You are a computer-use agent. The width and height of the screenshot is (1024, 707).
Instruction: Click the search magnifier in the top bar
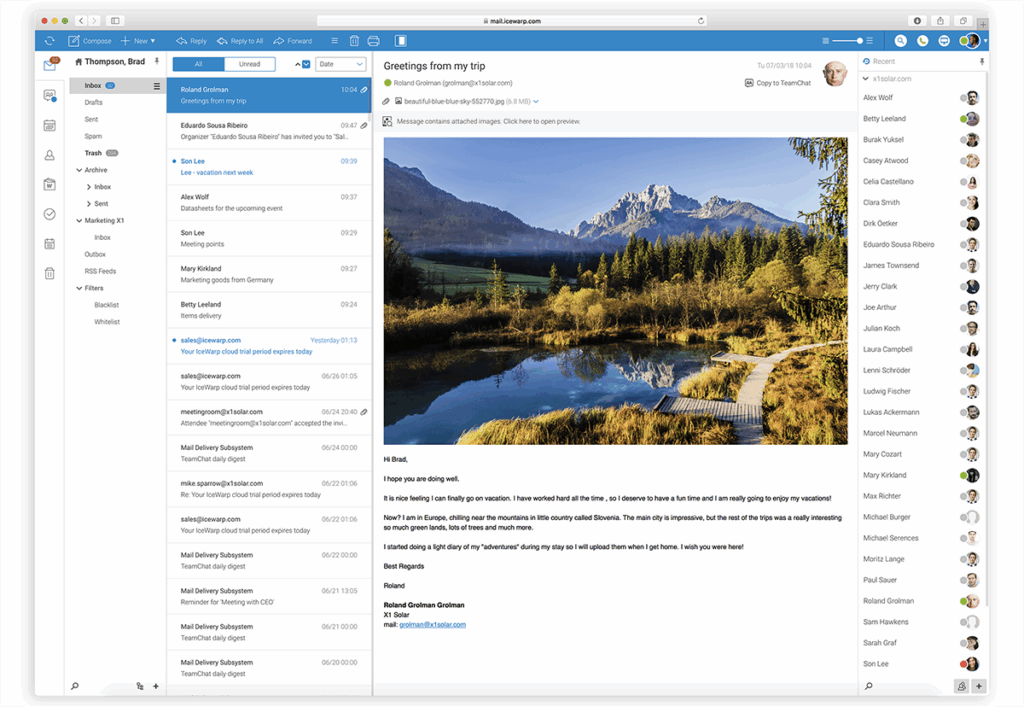(x=900, y=41)
